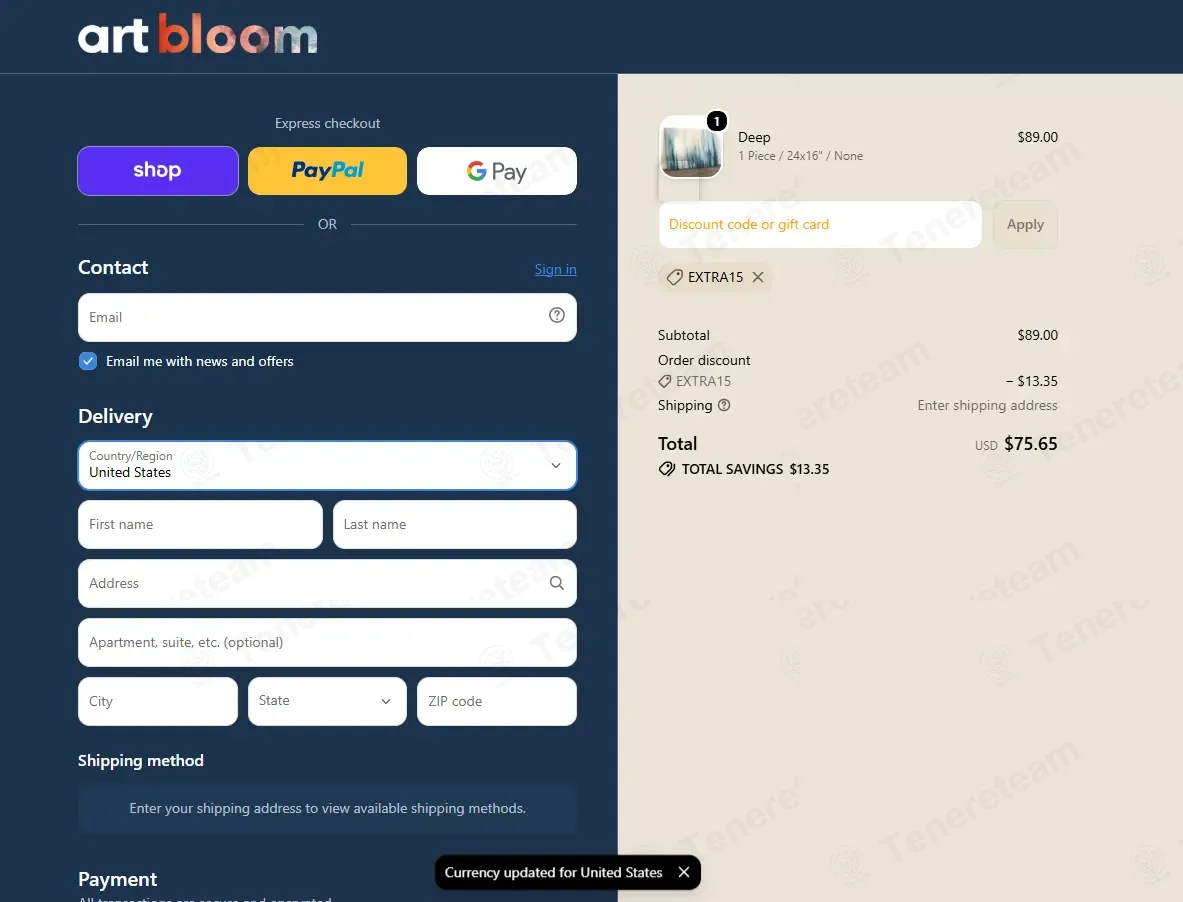Follow the Sign in link
The height and width of the screenshot is (902, 1183).
pos(555,269)
